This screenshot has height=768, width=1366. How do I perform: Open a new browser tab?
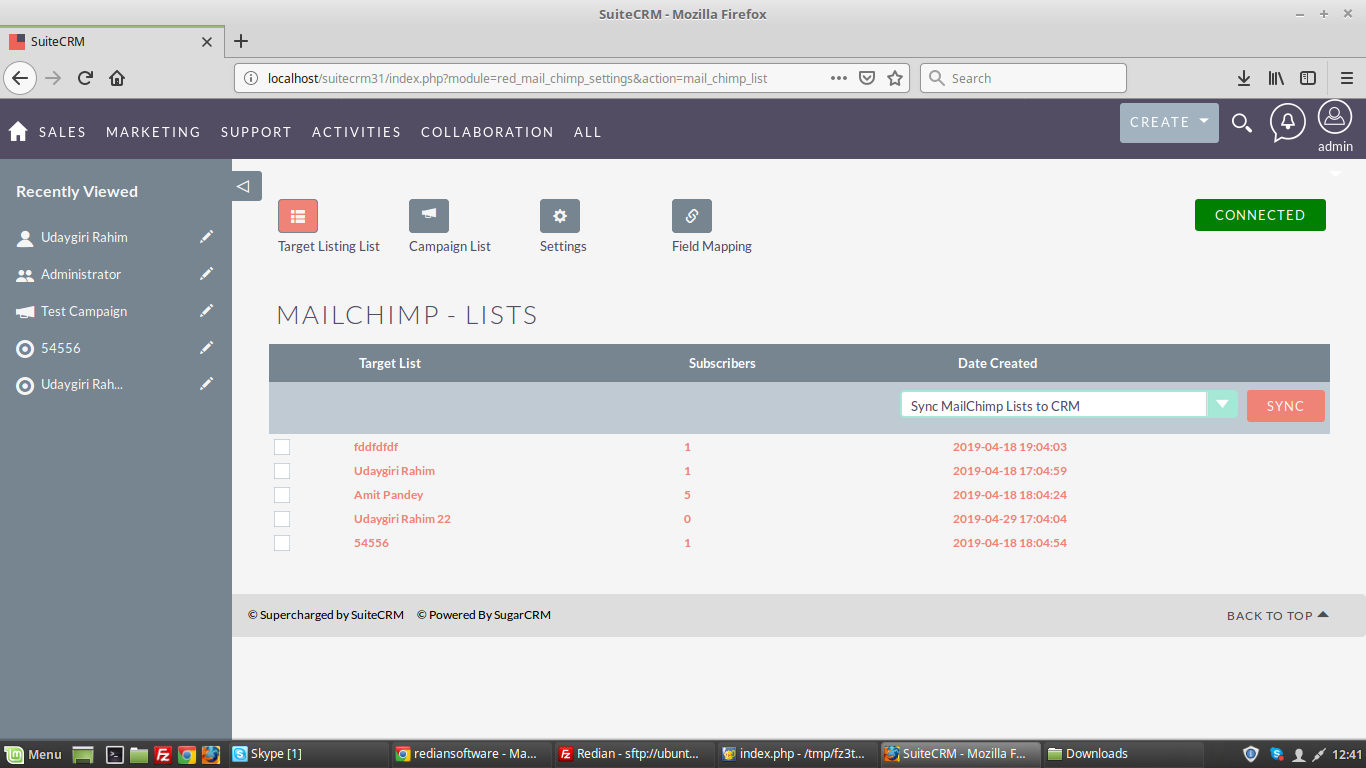click(241, 41)
